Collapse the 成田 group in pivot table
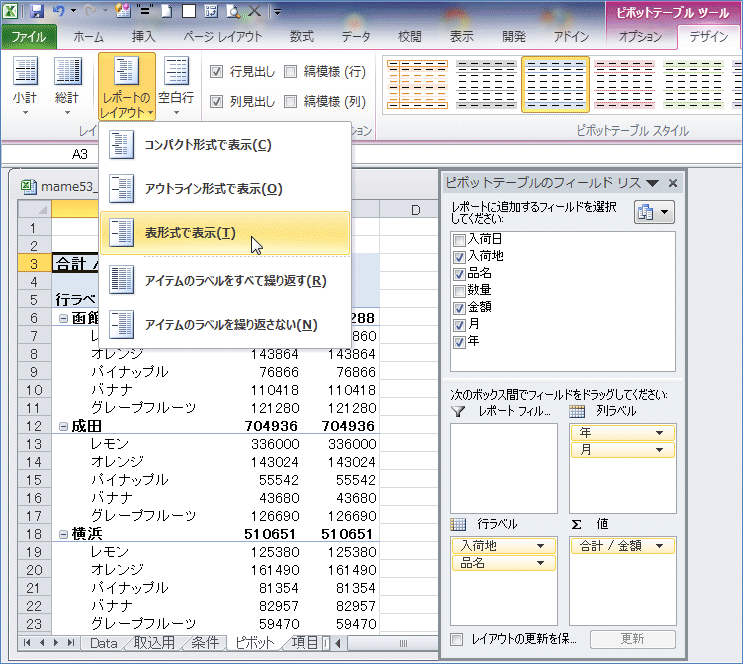This screenshot has height=664, width=743. (63, 425)
